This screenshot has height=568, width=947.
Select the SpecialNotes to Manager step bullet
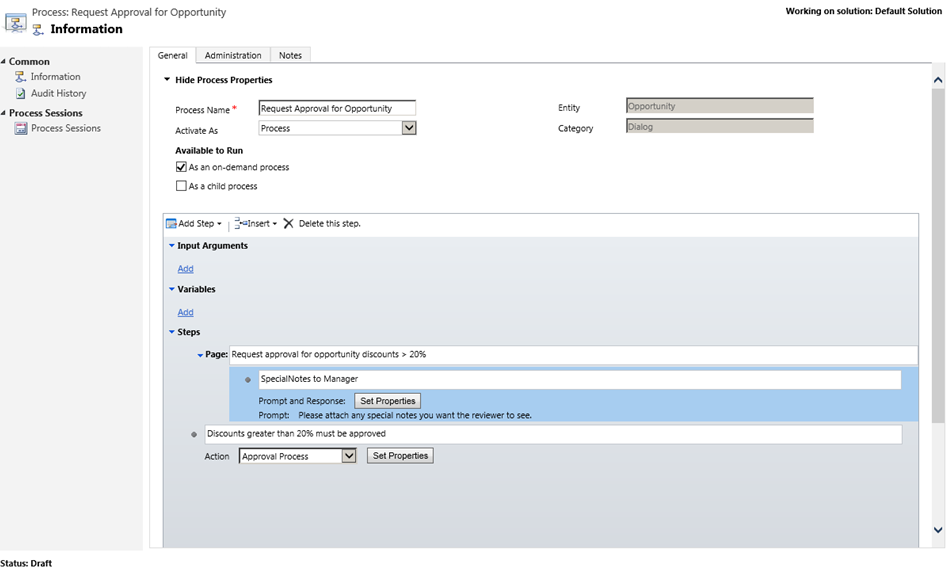point(248,380)
